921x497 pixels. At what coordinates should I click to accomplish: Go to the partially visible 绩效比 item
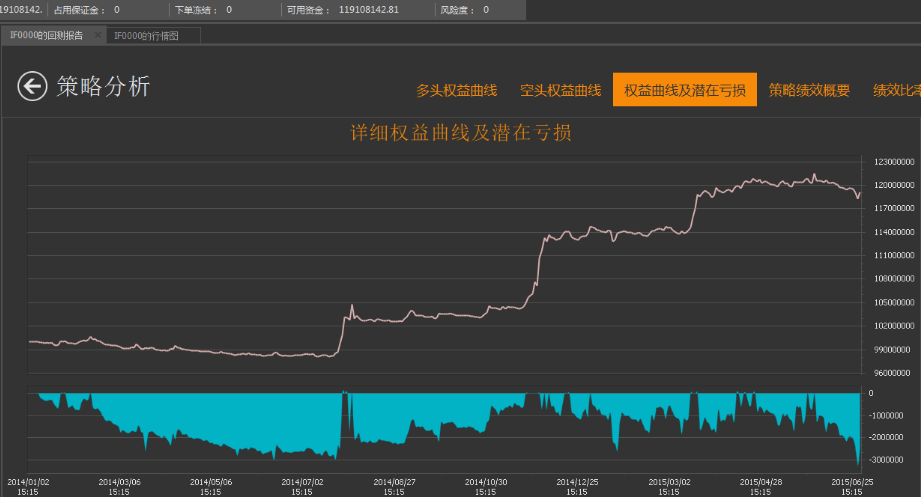(x=896, y=91)
